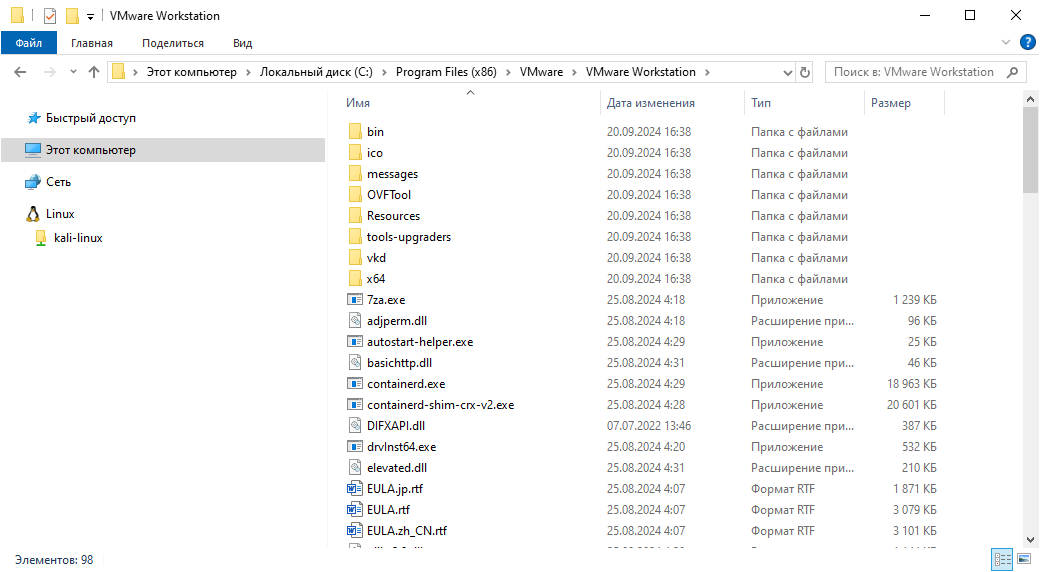
Task: Click the Resources folder icon
Action: click(x=355, y=216)
